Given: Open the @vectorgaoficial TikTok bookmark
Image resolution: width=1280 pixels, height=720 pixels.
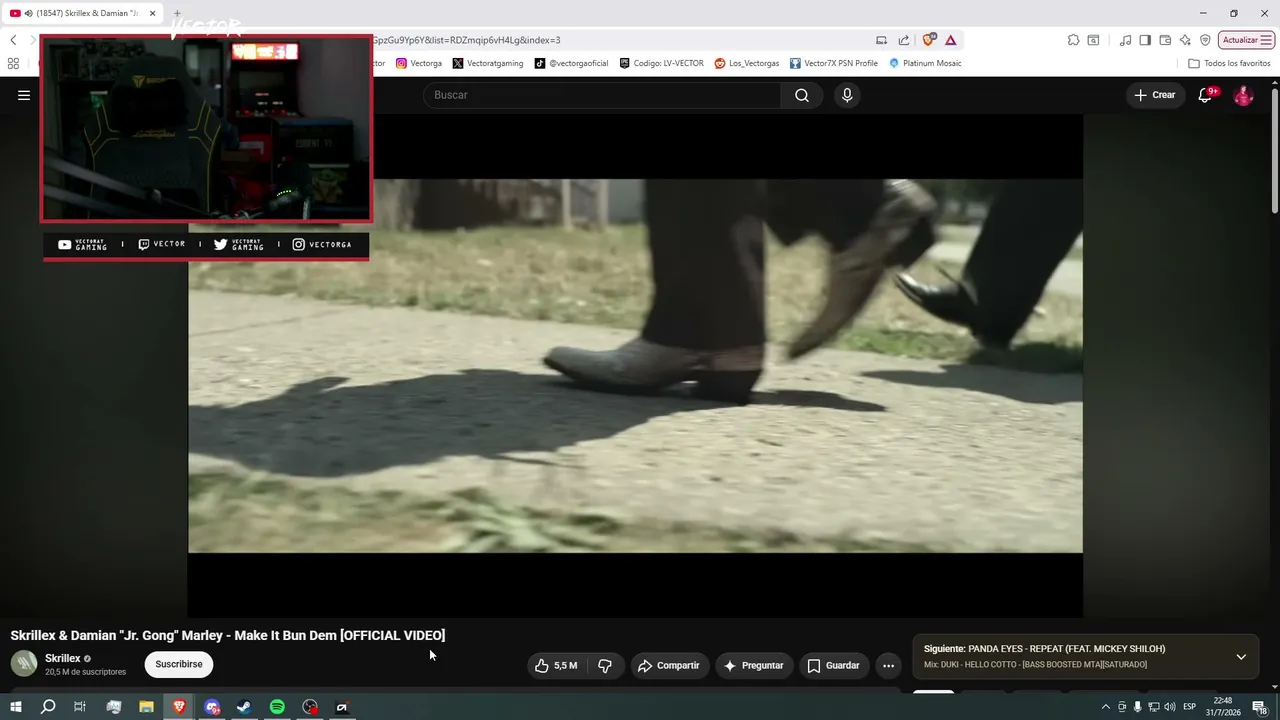Looking at the screenshot, I should click(x=571, y=63).
